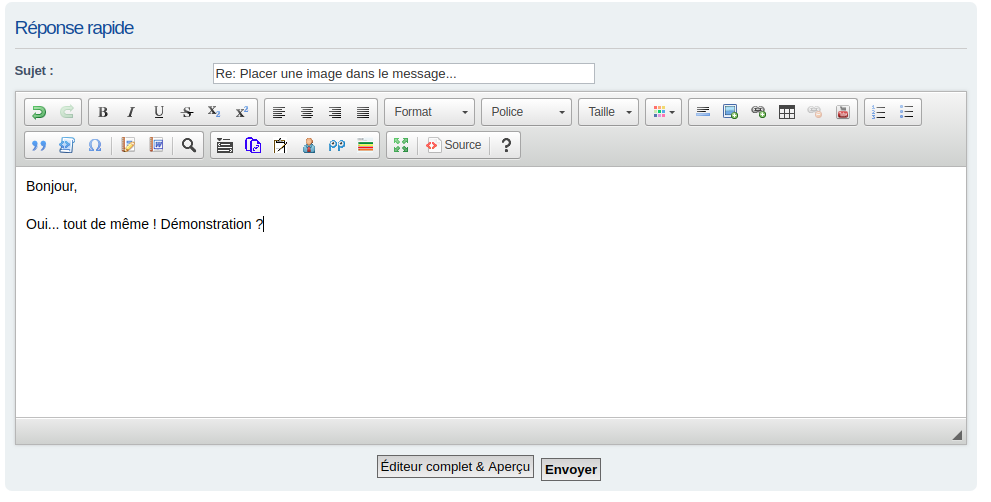Click the Envoyer button
991x502 pixels.
pyautogui.click(x=571, y=469)
